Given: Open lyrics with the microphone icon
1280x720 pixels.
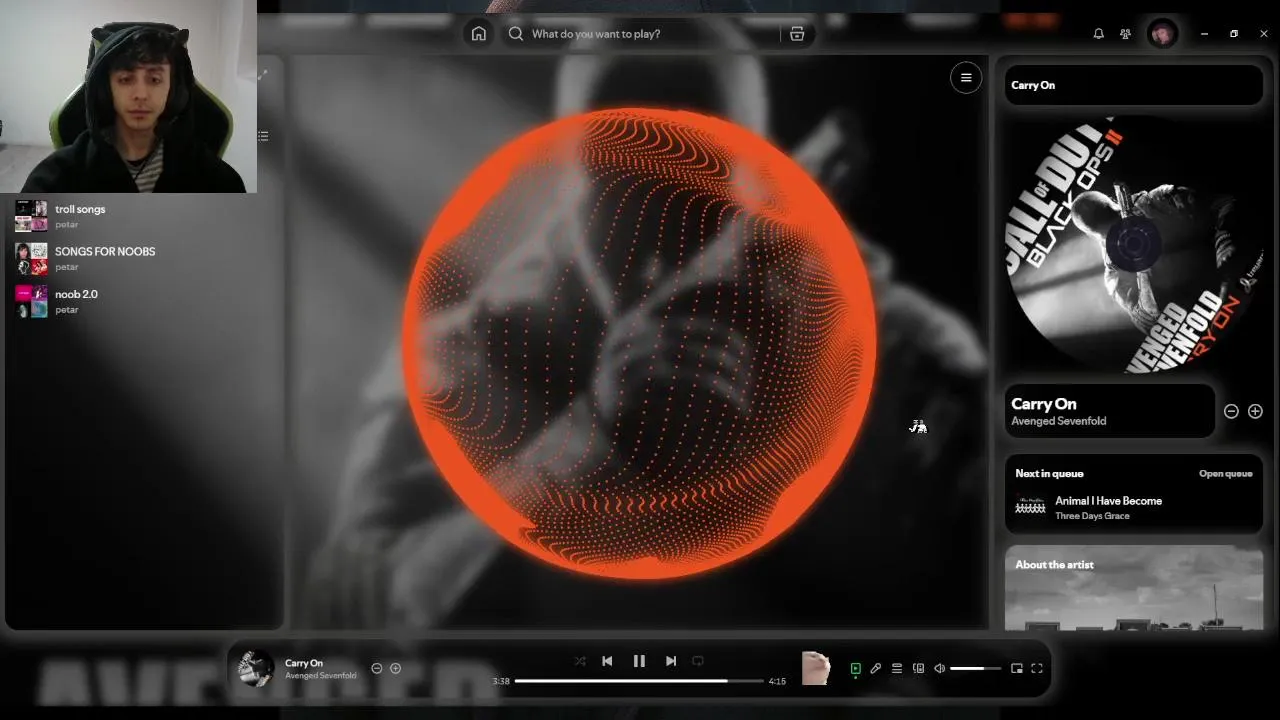Looking at the screenshot, I should 876,669.
